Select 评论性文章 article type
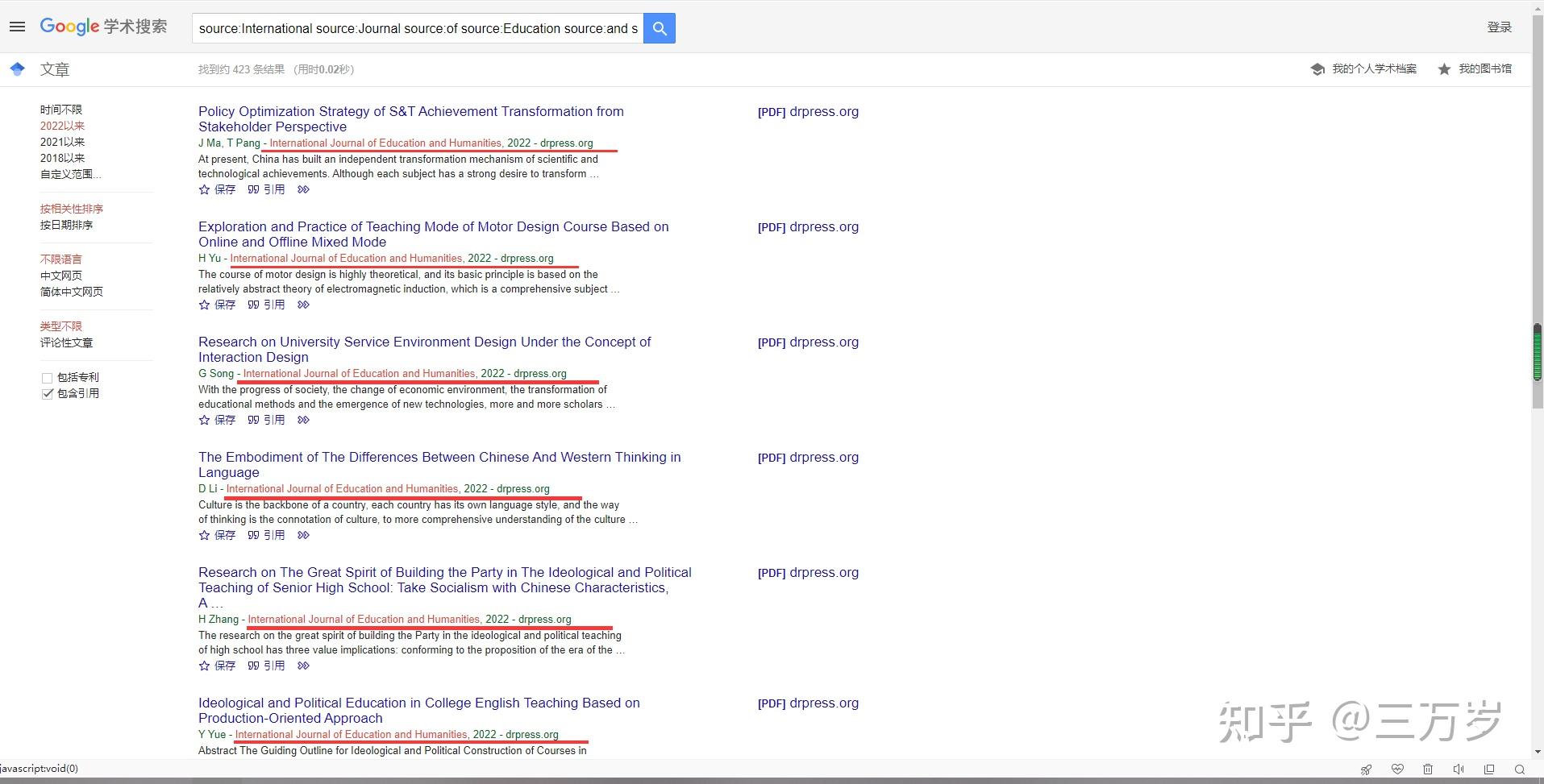This screenshot has height=784, width=1544. 66,342
